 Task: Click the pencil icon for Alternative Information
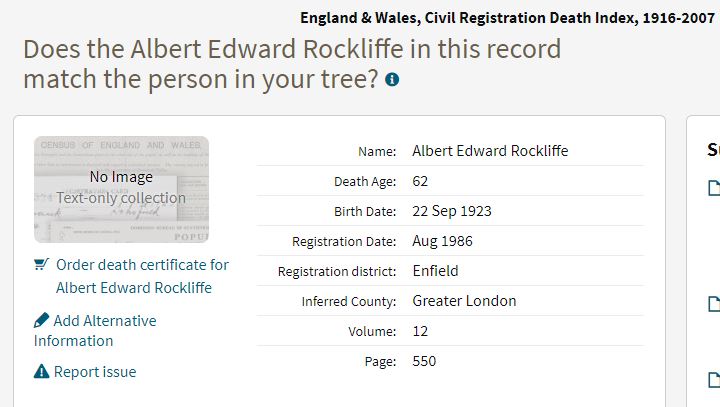coord(41,321)
